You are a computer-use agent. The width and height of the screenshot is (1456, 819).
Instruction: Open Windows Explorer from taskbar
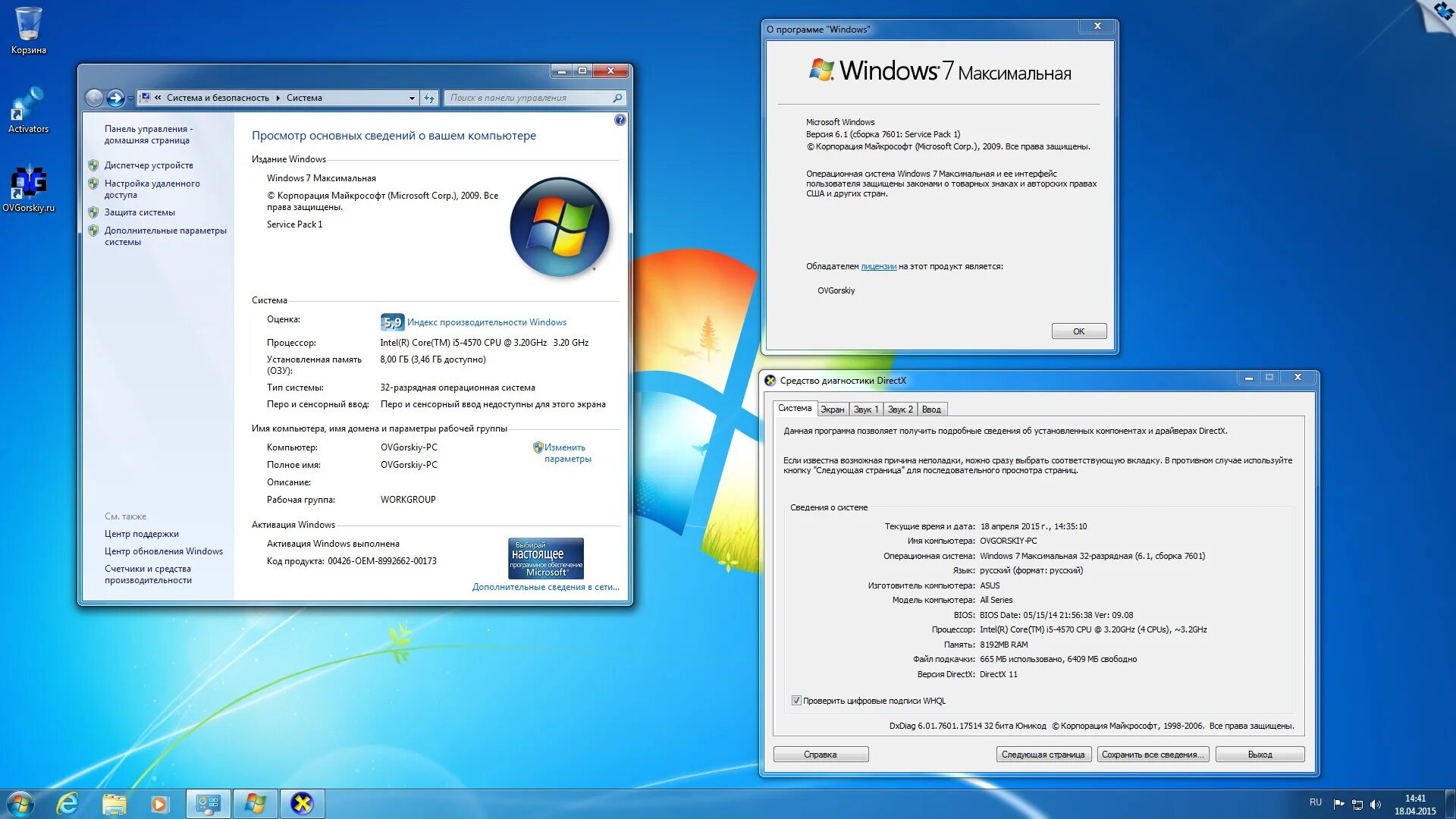(x=114, y=804)
